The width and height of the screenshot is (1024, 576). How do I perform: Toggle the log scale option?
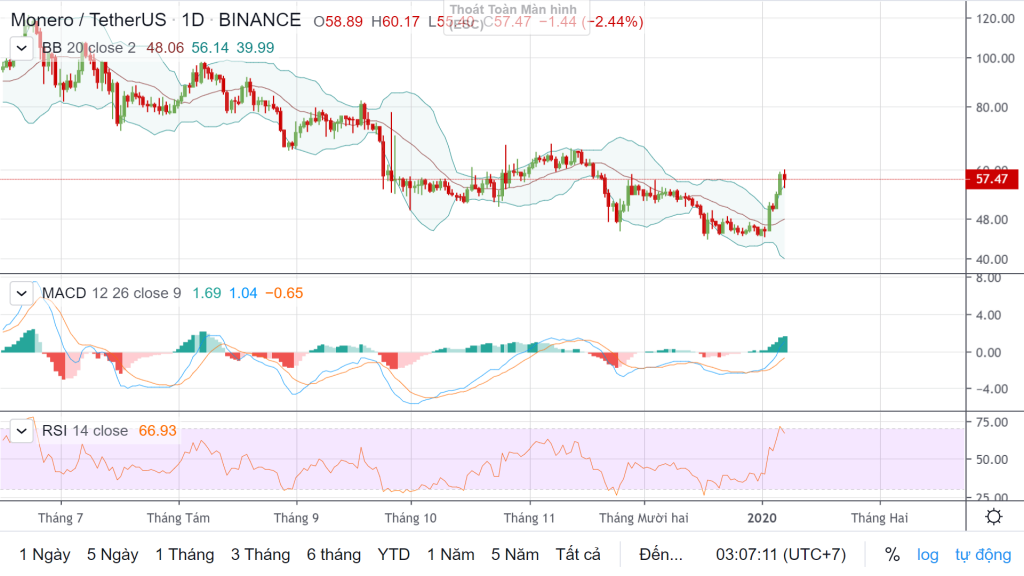(x=928, y=554)
